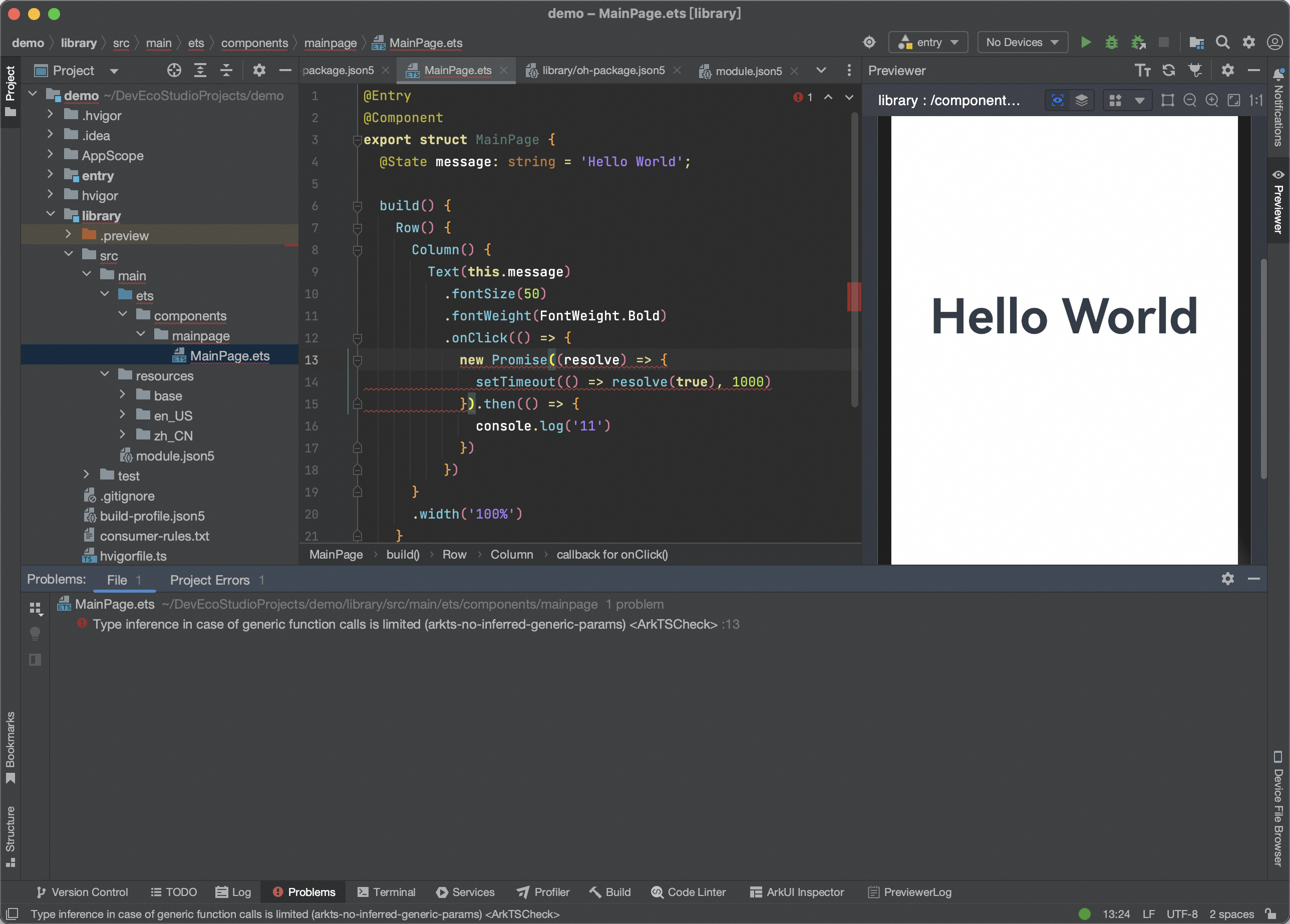1290x924 pixels.
Task: Open Problems panel settings gear
Action: [1227, 579]
